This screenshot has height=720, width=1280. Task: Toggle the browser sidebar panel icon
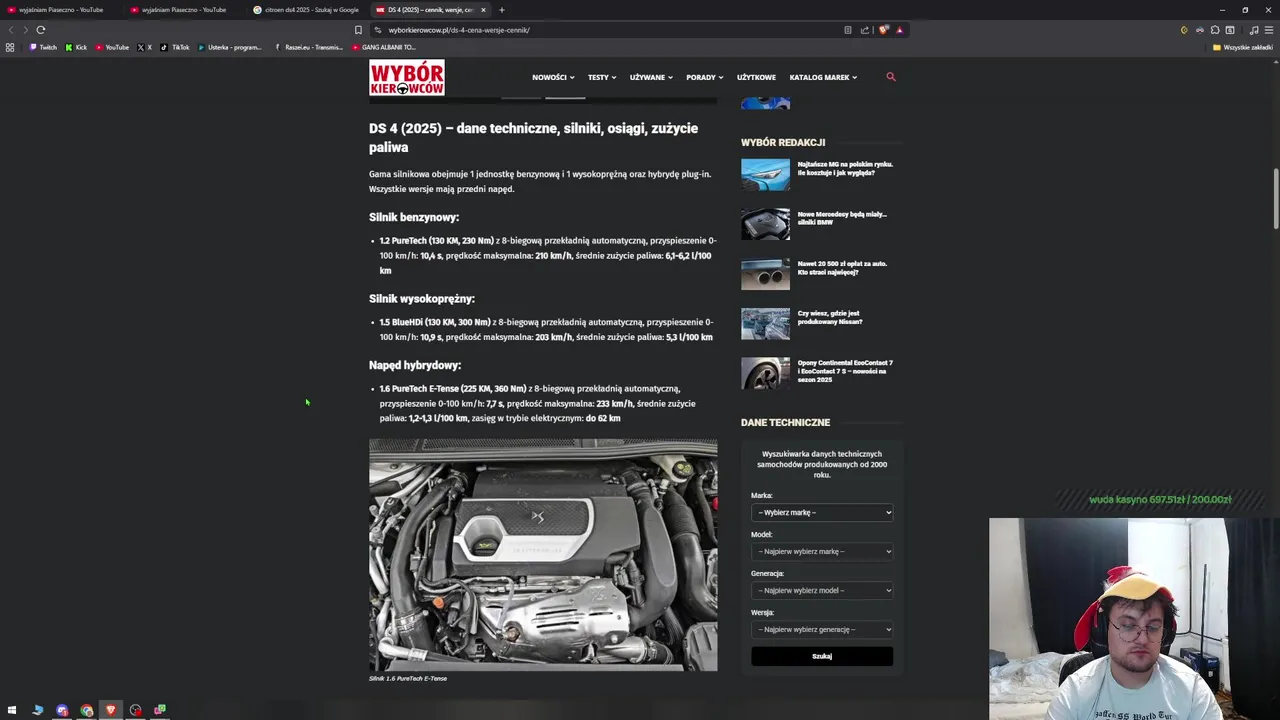(x=1230, y=30)
